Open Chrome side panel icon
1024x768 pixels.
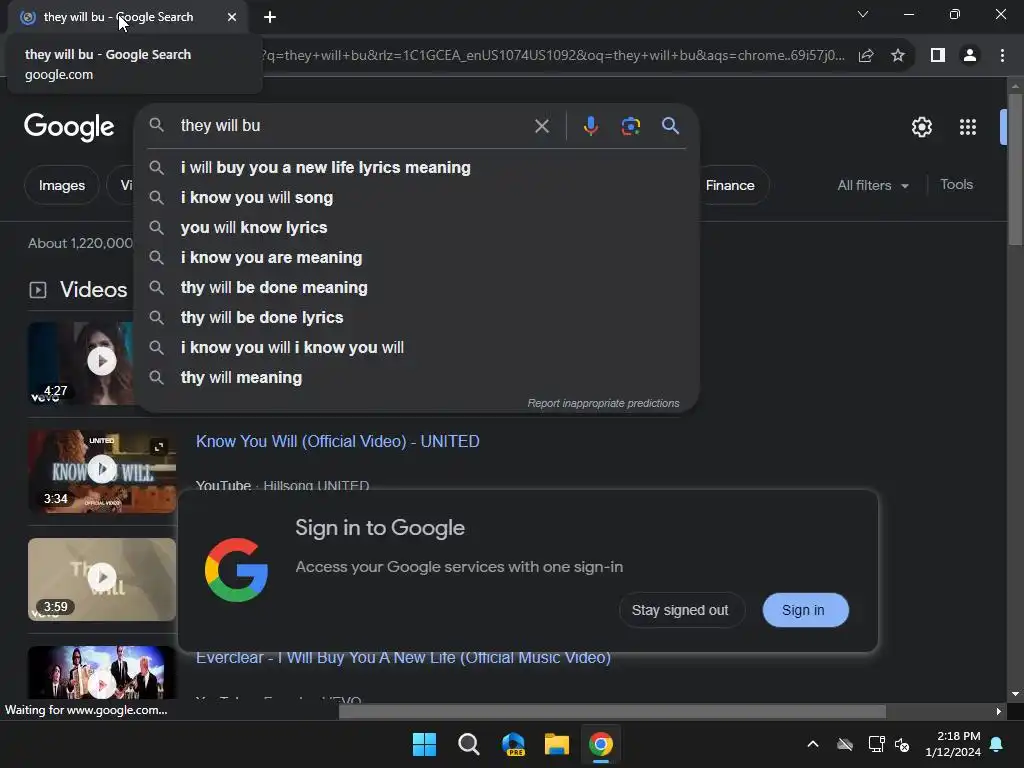pos(937,56)
